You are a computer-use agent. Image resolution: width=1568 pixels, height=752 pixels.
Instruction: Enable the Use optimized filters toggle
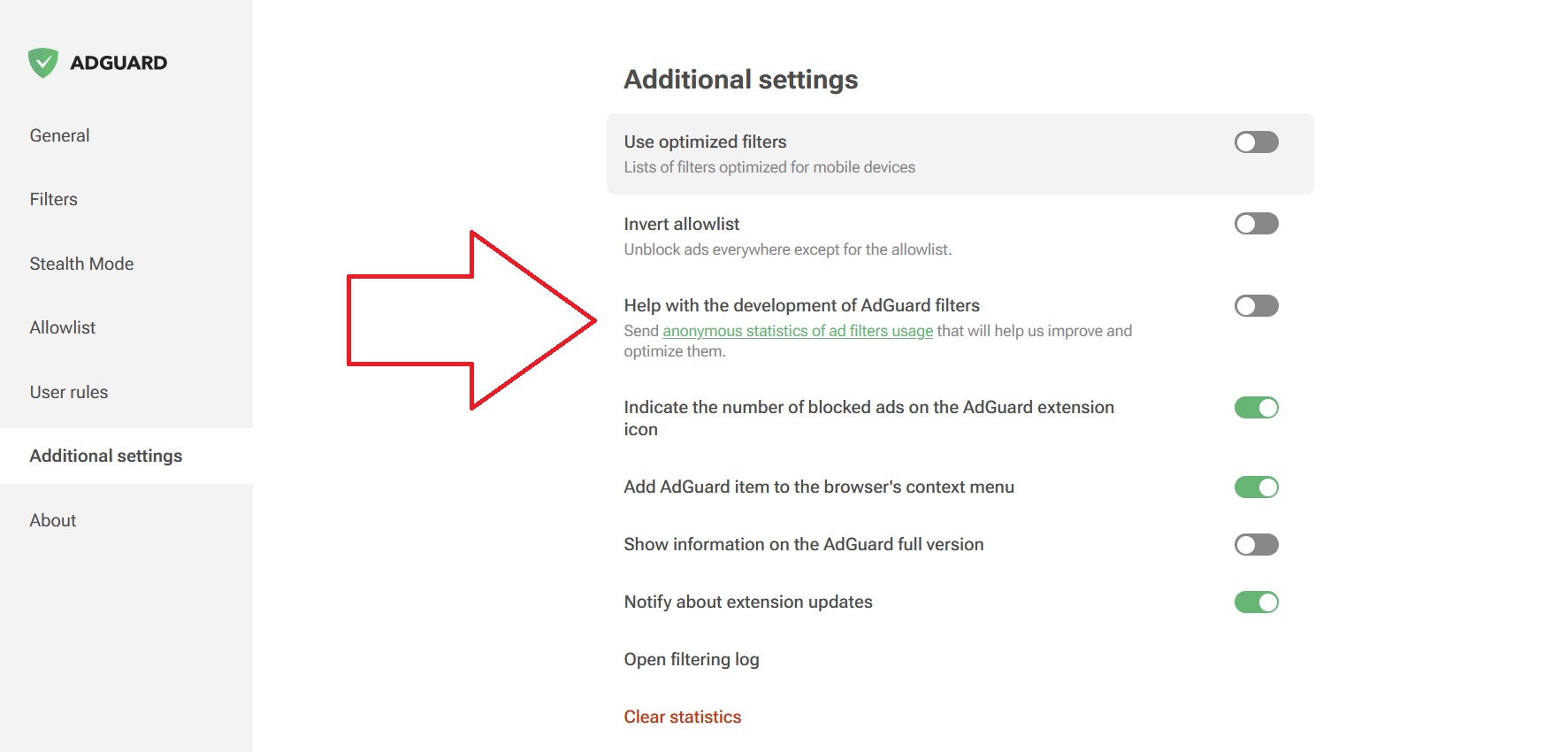pos(1256,142)
